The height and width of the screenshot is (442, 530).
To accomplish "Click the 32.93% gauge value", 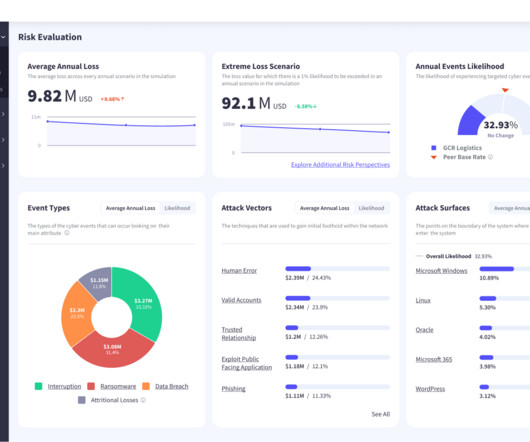I will 500,125.
